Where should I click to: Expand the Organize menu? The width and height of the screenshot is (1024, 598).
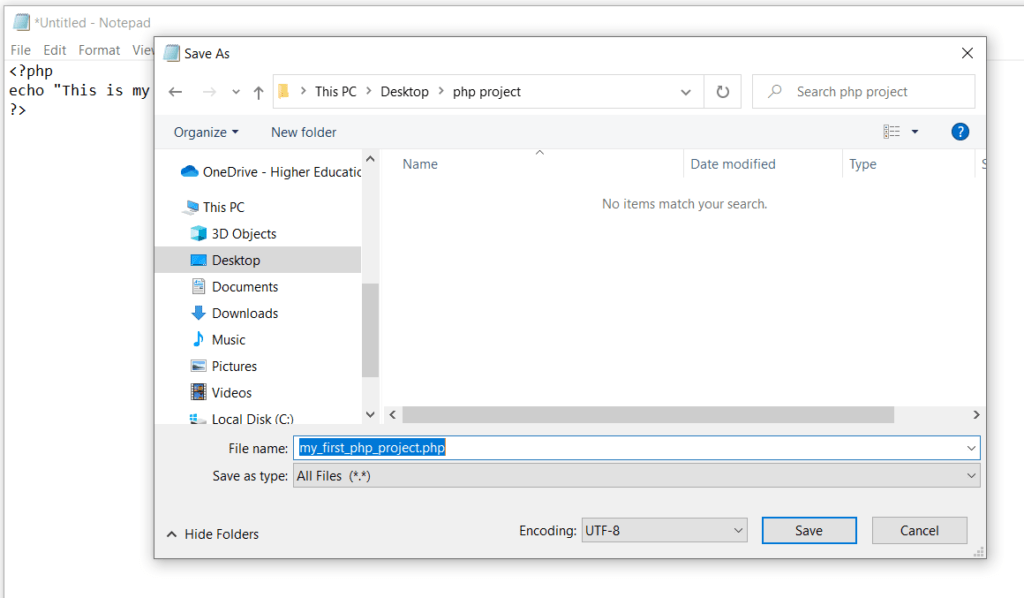tap(205, 131)
